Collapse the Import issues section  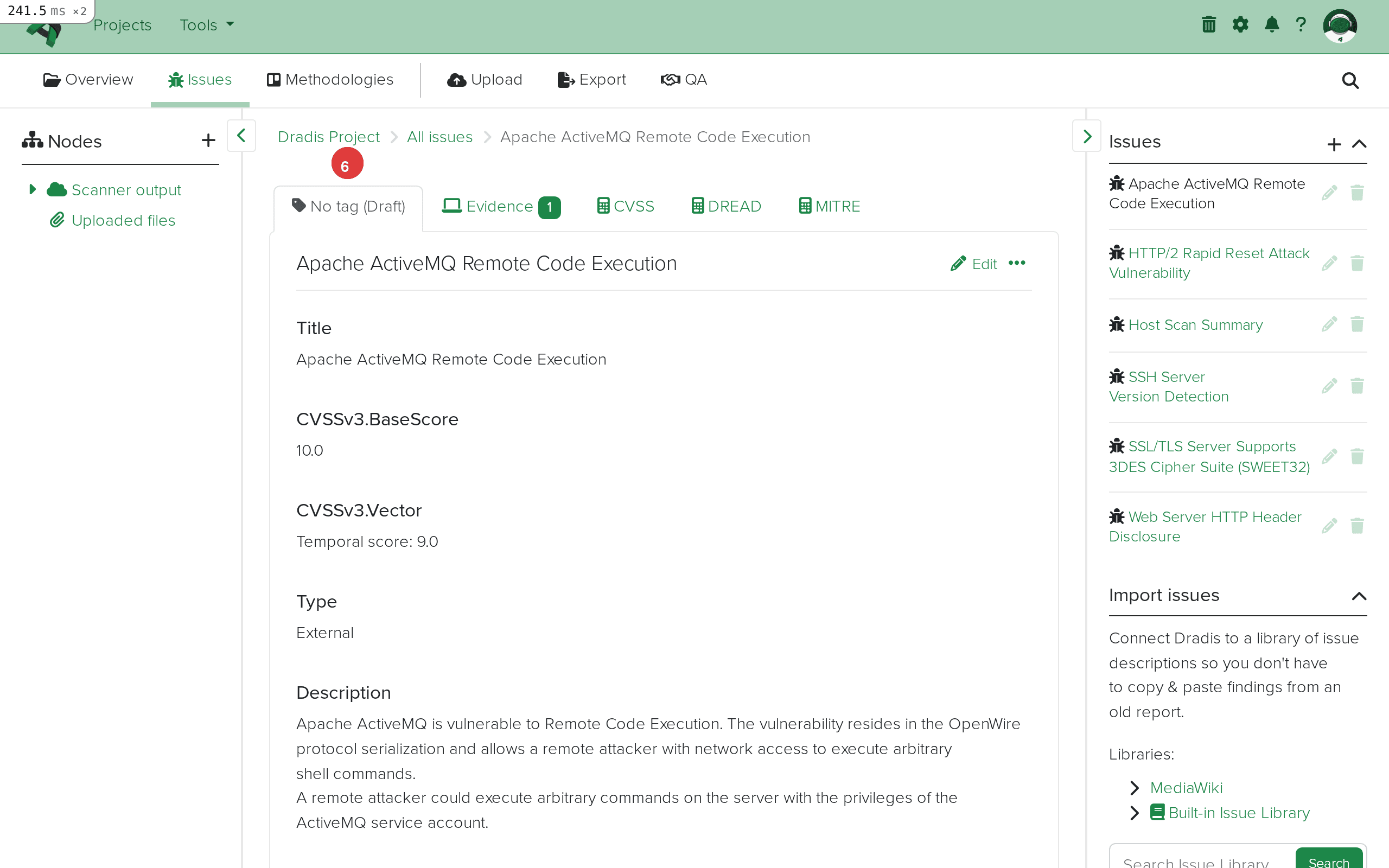[x=1360, y=596]
